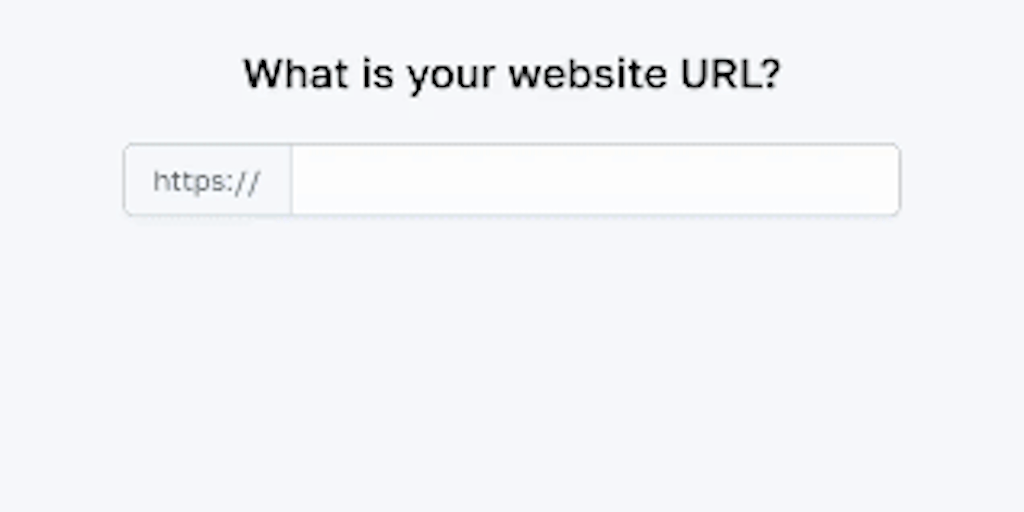Click the https:// prefix label
The width and height of the screenshot is (1024, 512).
tap(207, 181)
